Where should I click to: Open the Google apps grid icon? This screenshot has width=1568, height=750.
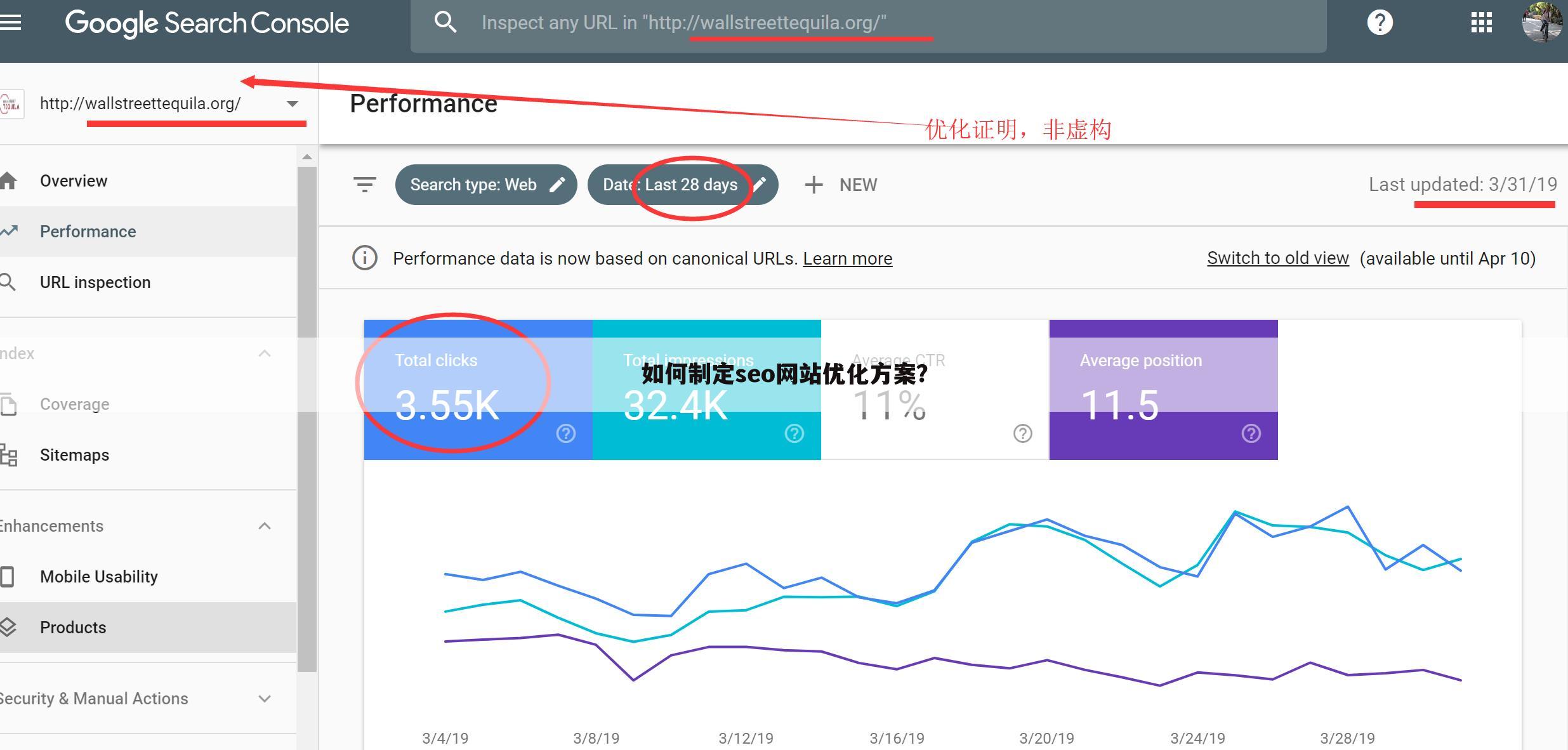coord(1481,23)
